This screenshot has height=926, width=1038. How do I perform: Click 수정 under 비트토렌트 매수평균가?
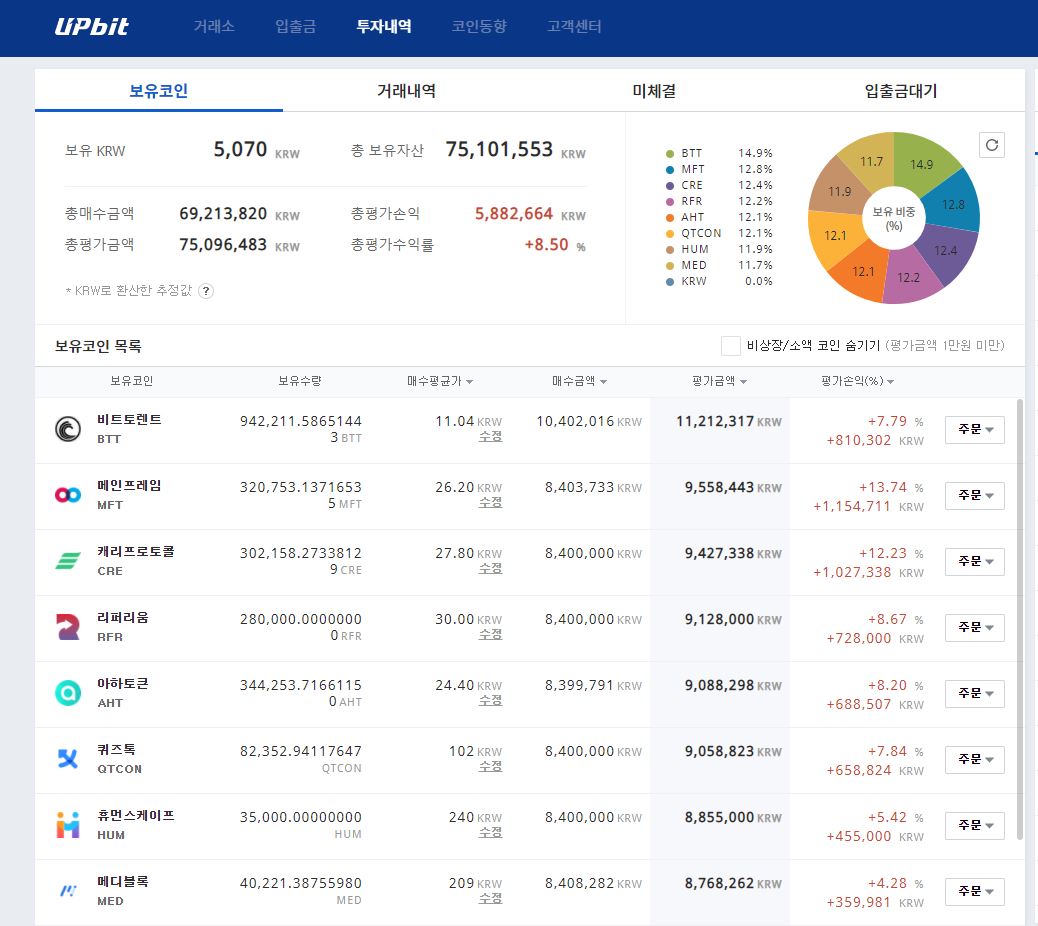[490, 439]
